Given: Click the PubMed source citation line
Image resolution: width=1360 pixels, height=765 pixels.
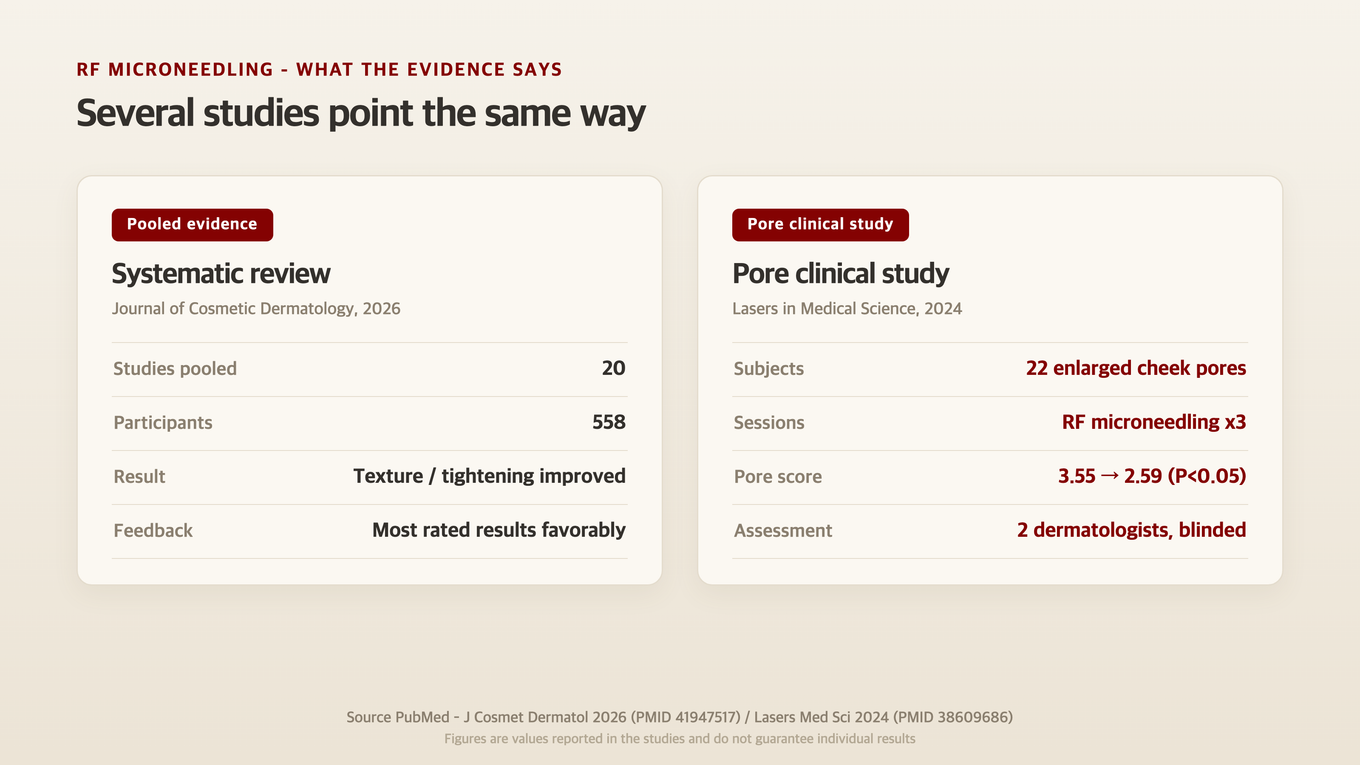Looking at the screenshot, I should [680, 717].
